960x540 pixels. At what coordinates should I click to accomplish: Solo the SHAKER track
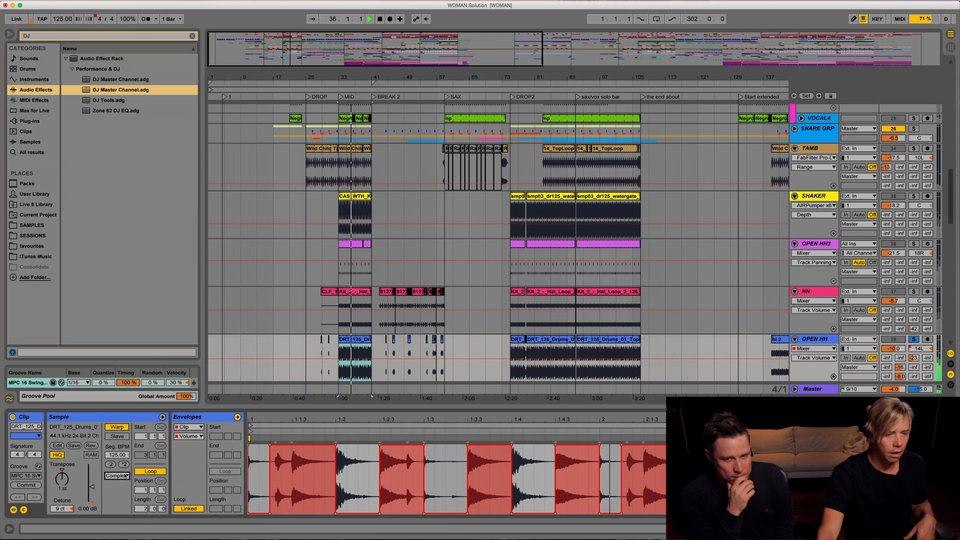[x=913, y=196]
